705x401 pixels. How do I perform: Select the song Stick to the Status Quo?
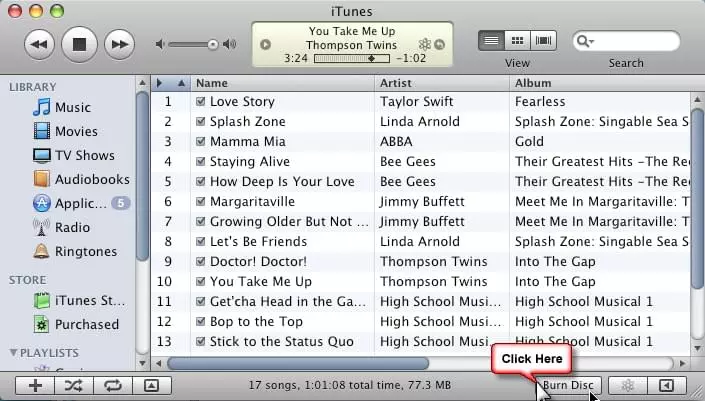click(x=281, y=342)
